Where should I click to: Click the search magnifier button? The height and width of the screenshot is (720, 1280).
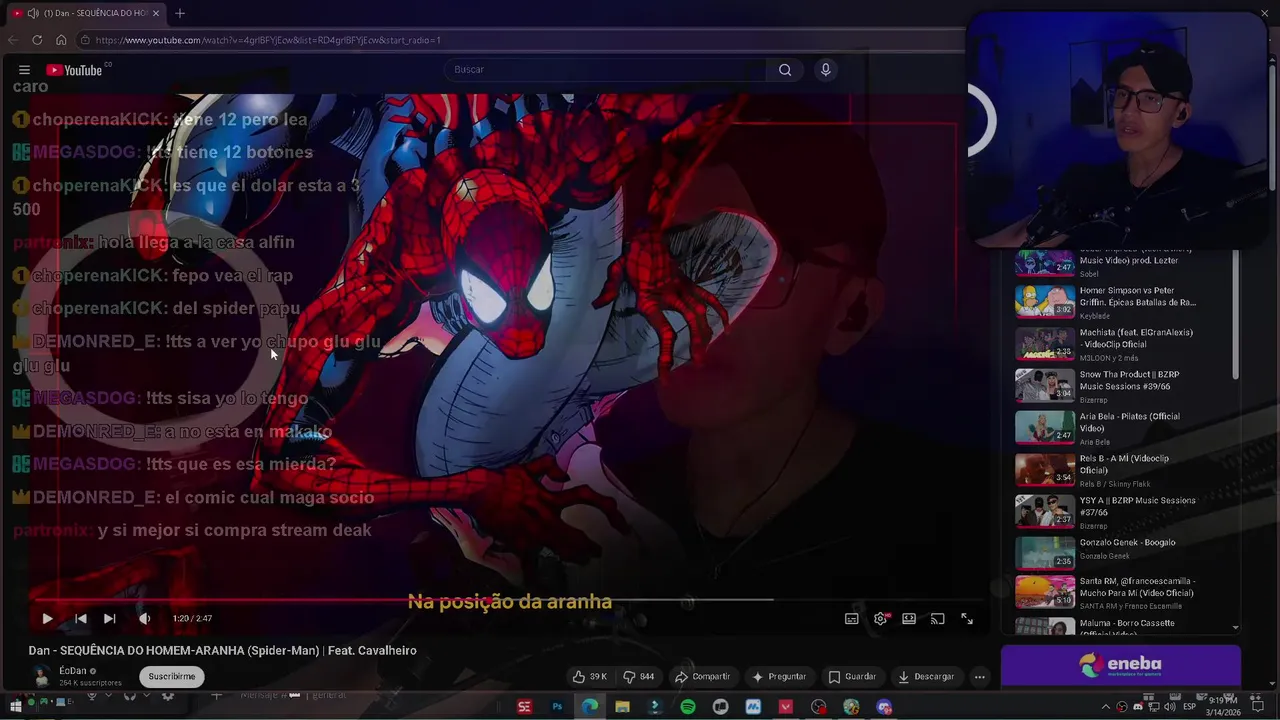[785, 70]
